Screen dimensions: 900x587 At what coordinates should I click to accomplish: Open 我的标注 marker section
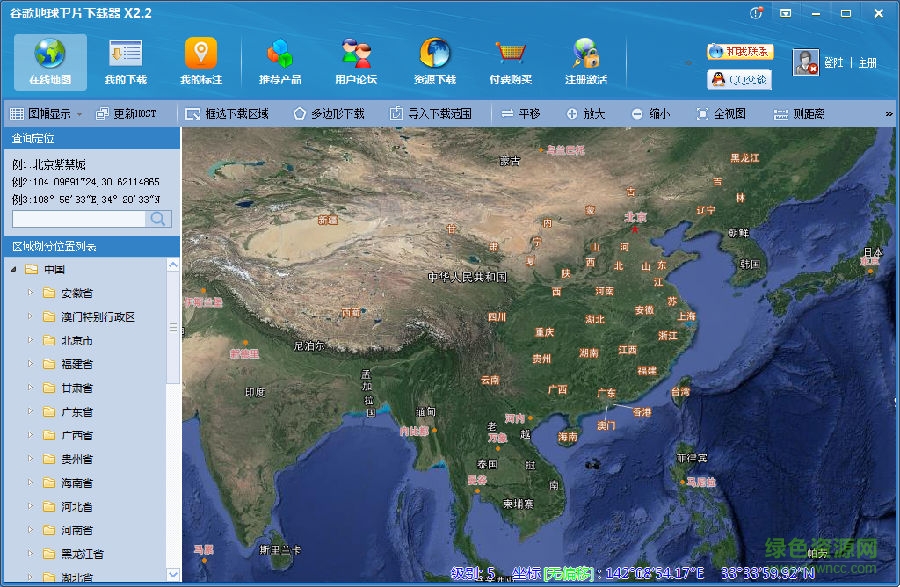[x=201, y=62]
